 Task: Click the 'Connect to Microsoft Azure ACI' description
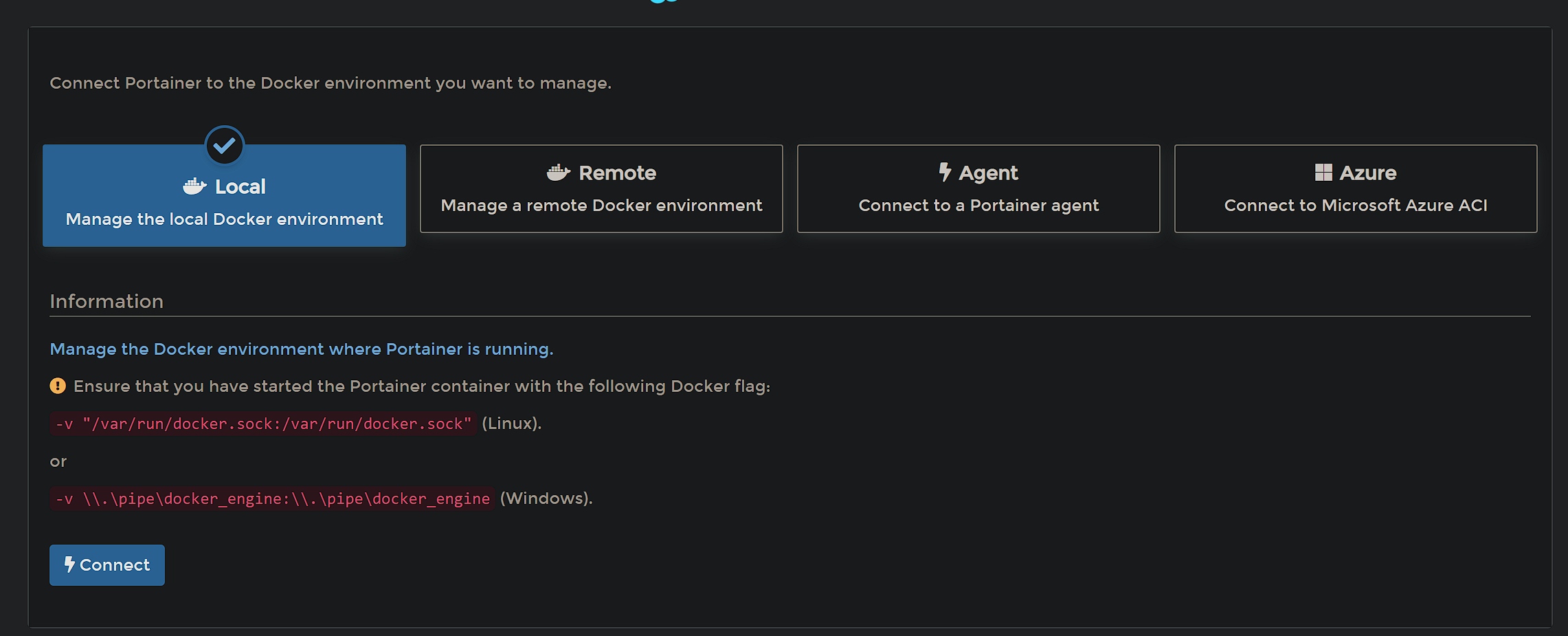coord(1355,205)
